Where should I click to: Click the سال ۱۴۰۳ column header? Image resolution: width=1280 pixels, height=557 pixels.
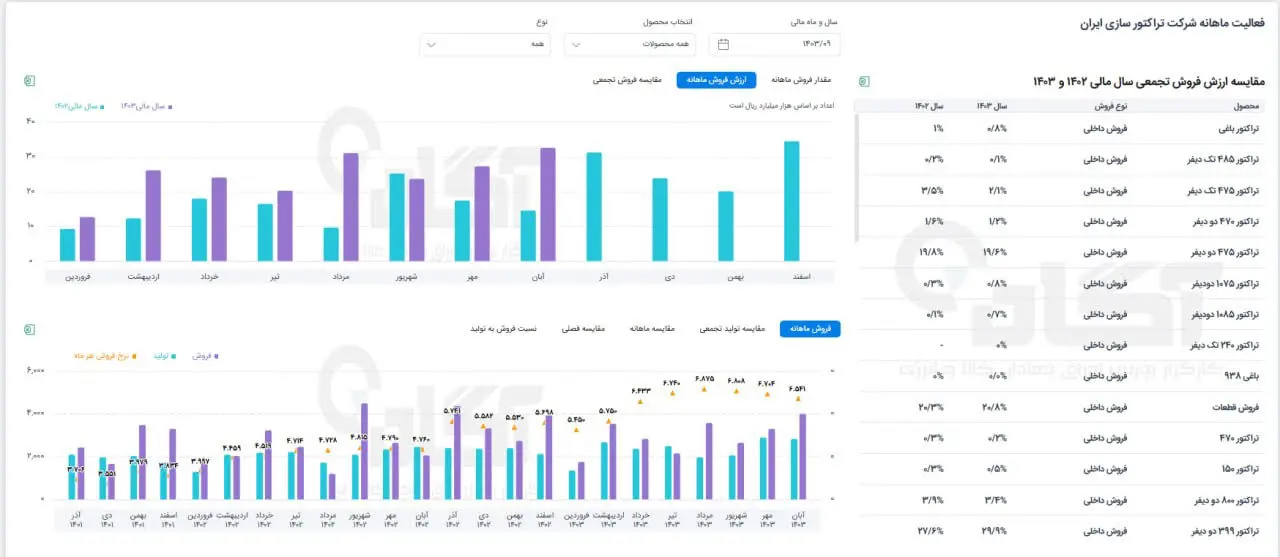(x=991, y=105)
